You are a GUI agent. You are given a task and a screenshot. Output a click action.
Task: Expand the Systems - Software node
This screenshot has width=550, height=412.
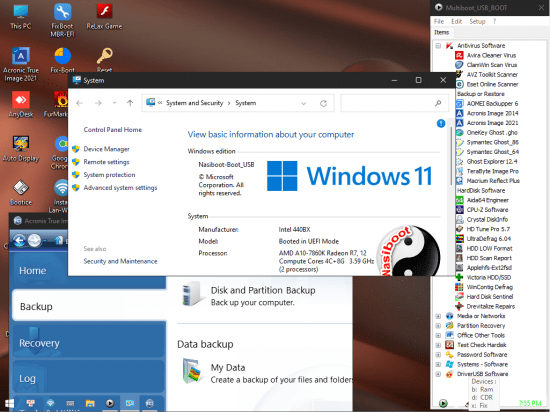tap(438, 364)
